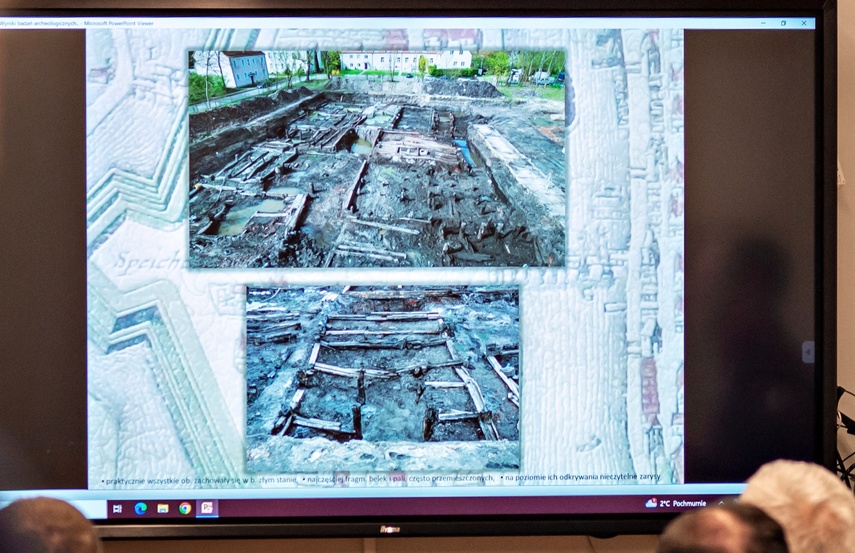
Task: Restore down the PowerPoint Viewer window
Action: click(784, 23)
